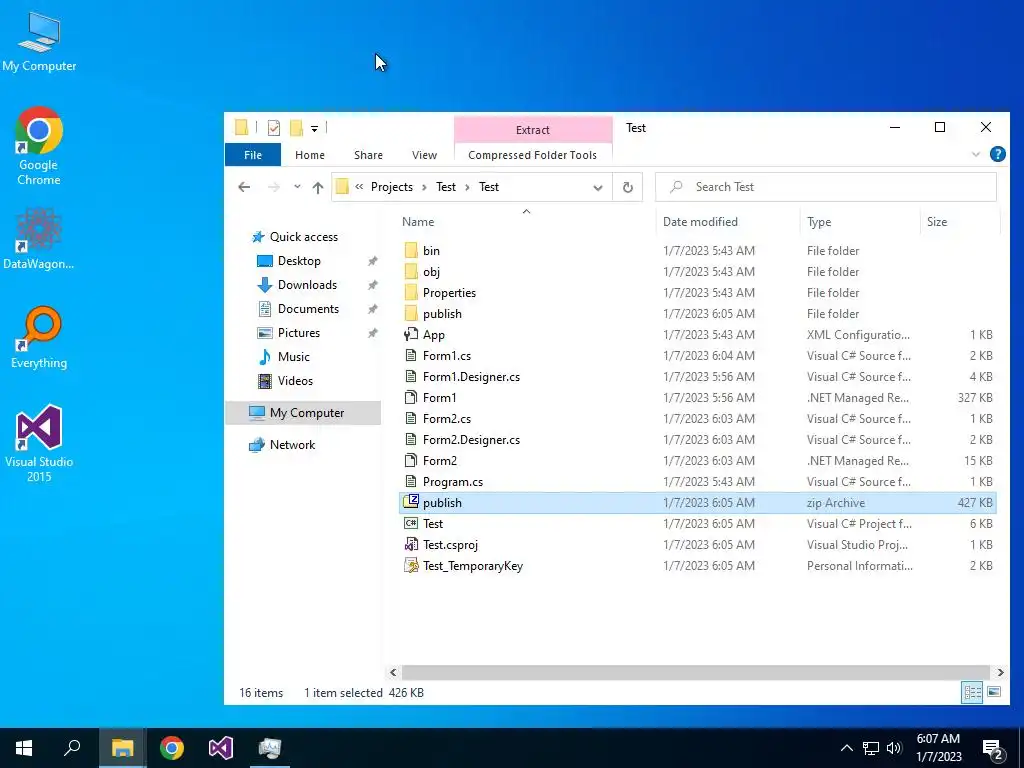Click the right arrow of horizontal scrollbar
The height and width of the screenshot is (768, 1024).
click(1000, 672)
